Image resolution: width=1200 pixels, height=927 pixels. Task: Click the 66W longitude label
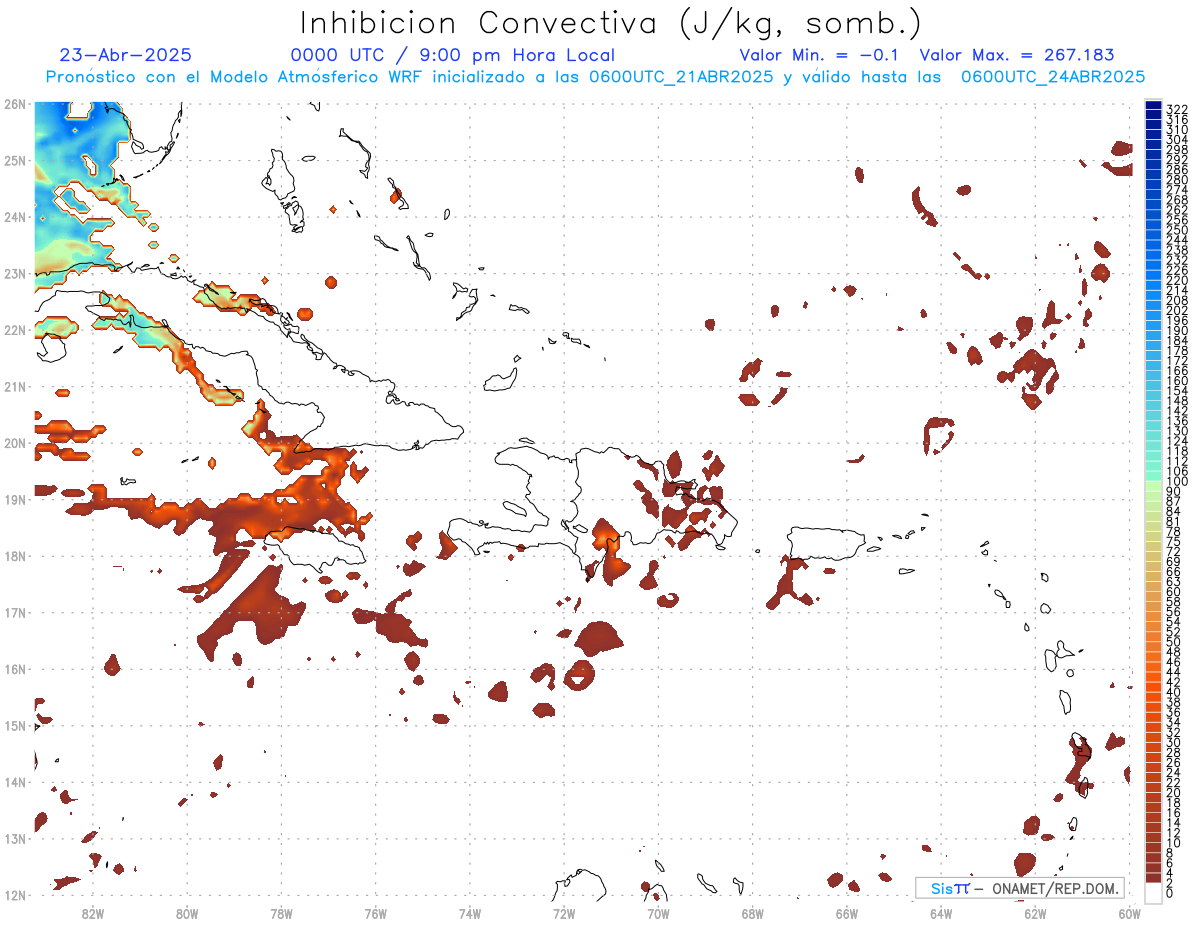[x=847, y=913]
